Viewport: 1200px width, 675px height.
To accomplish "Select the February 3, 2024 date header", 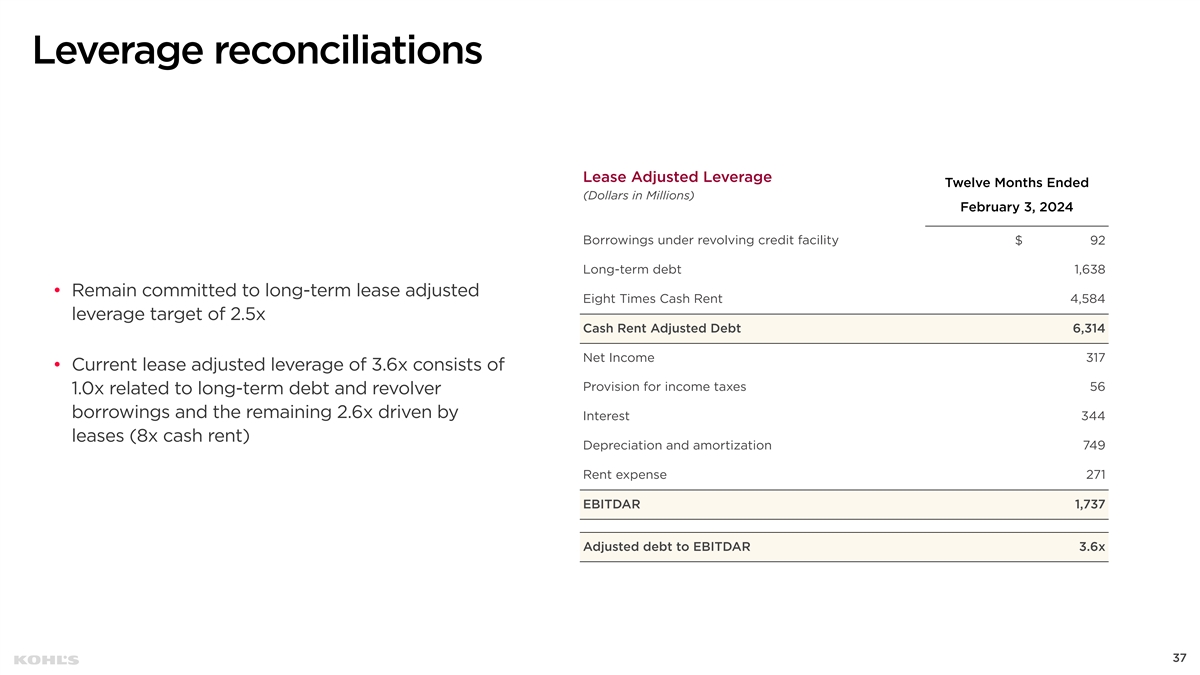I will (1016, 207).
